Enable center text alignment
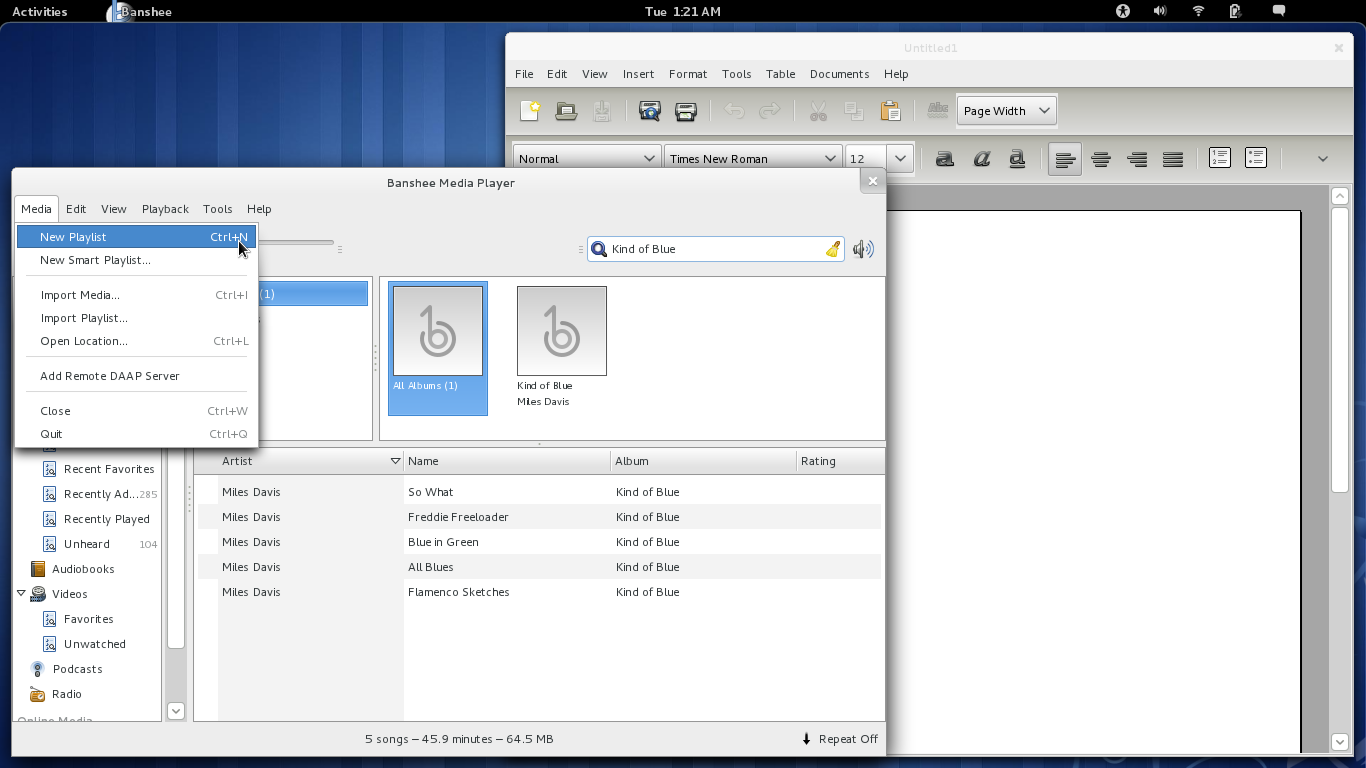1366x768 pixels. coord(1101,159)
